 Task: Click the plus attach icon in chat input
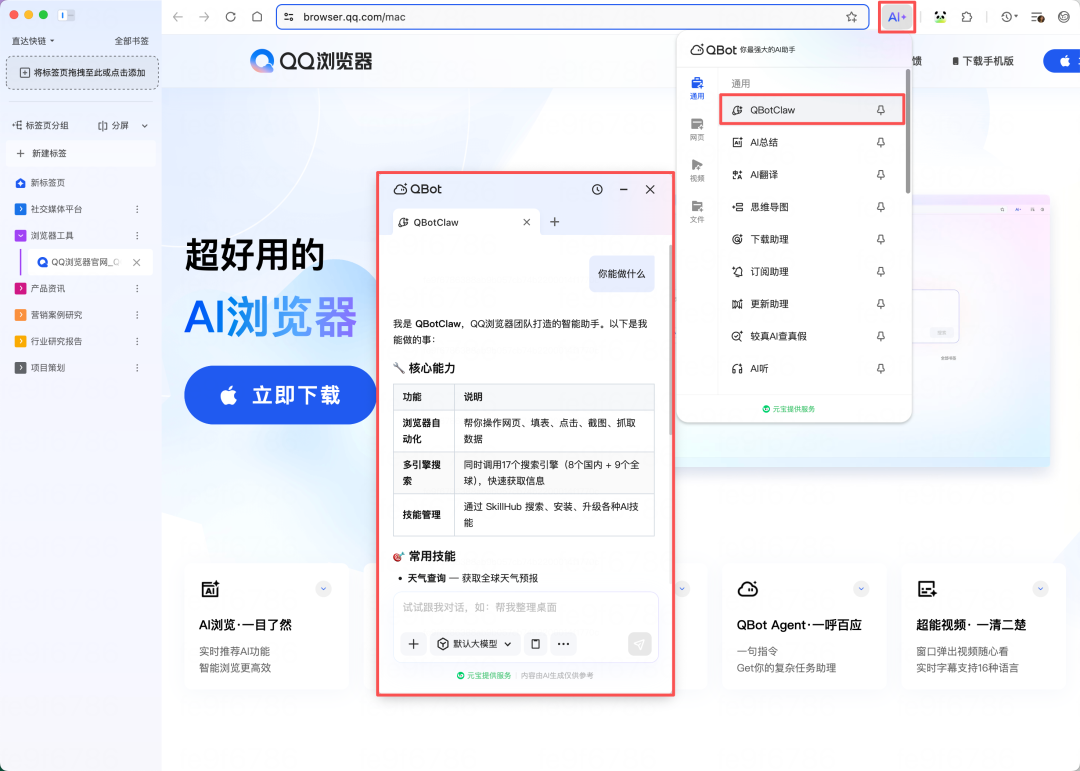(413, 644)
